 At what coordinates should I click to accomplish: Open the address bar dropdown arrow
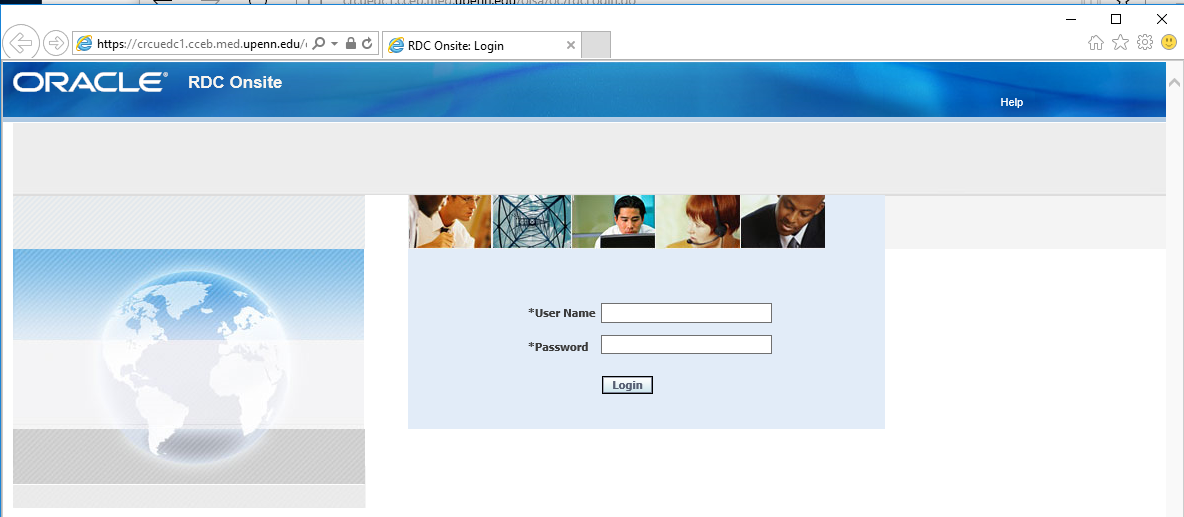(x=335, y=45)
